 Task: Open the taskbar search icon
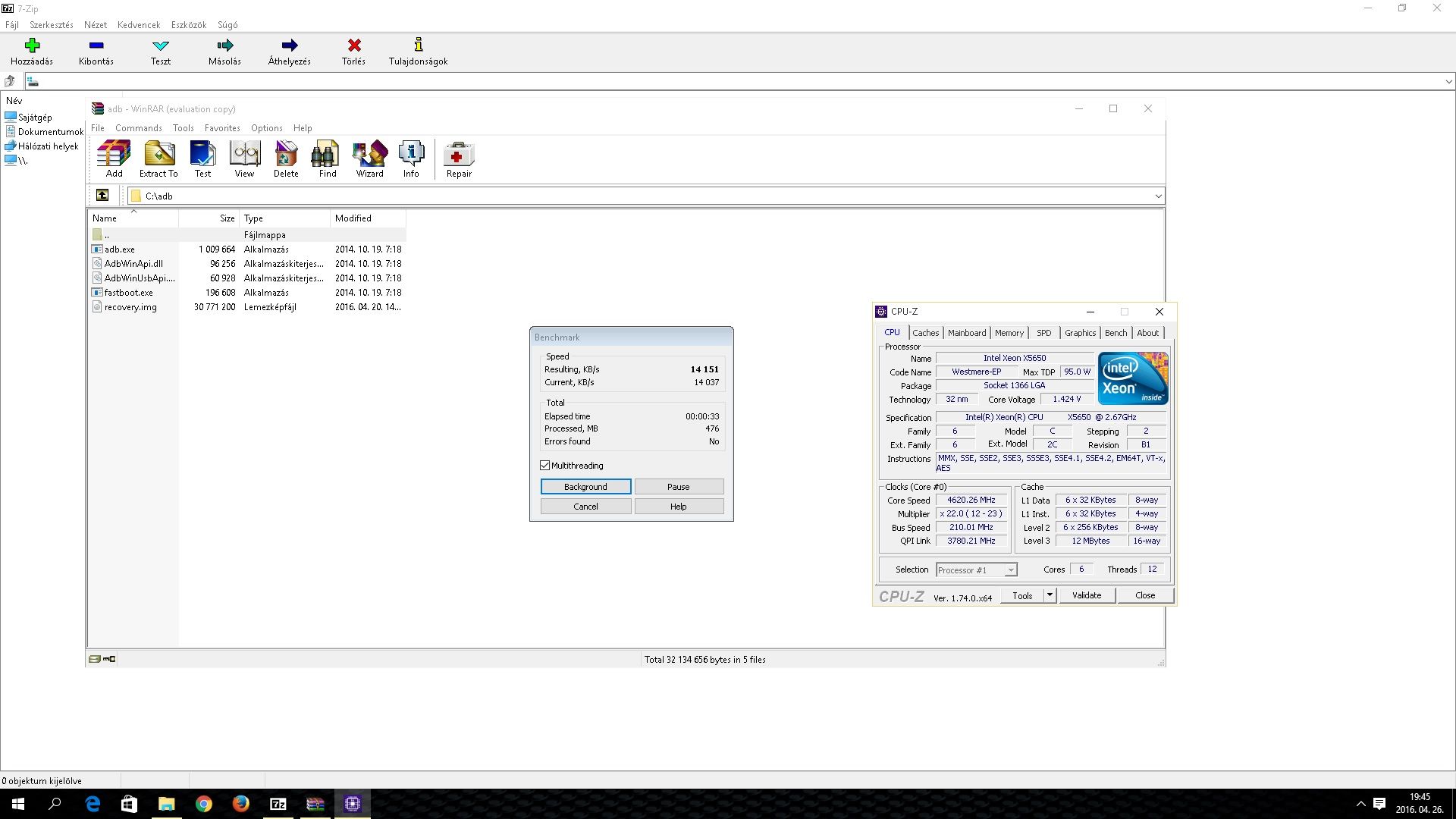pos(55,804)
